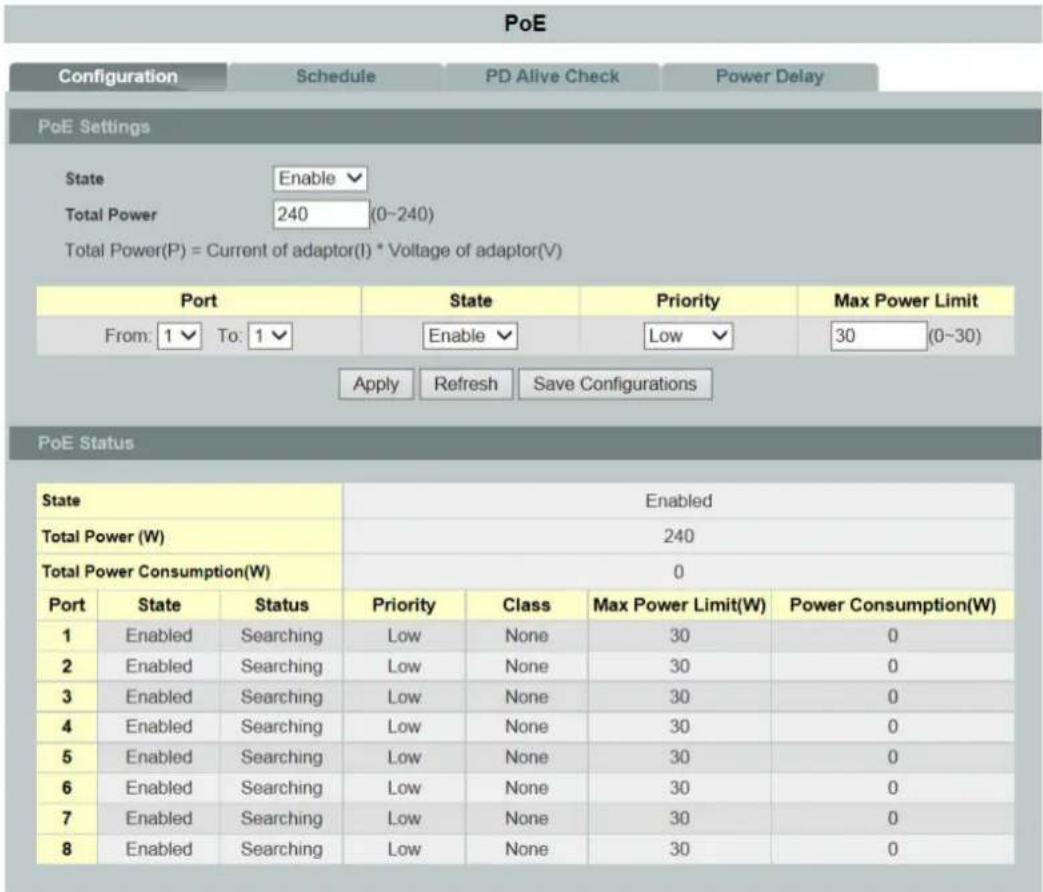Click the Low priority of port 3
The height and width of the screenshot is (892, 1043).
[404, 697]
